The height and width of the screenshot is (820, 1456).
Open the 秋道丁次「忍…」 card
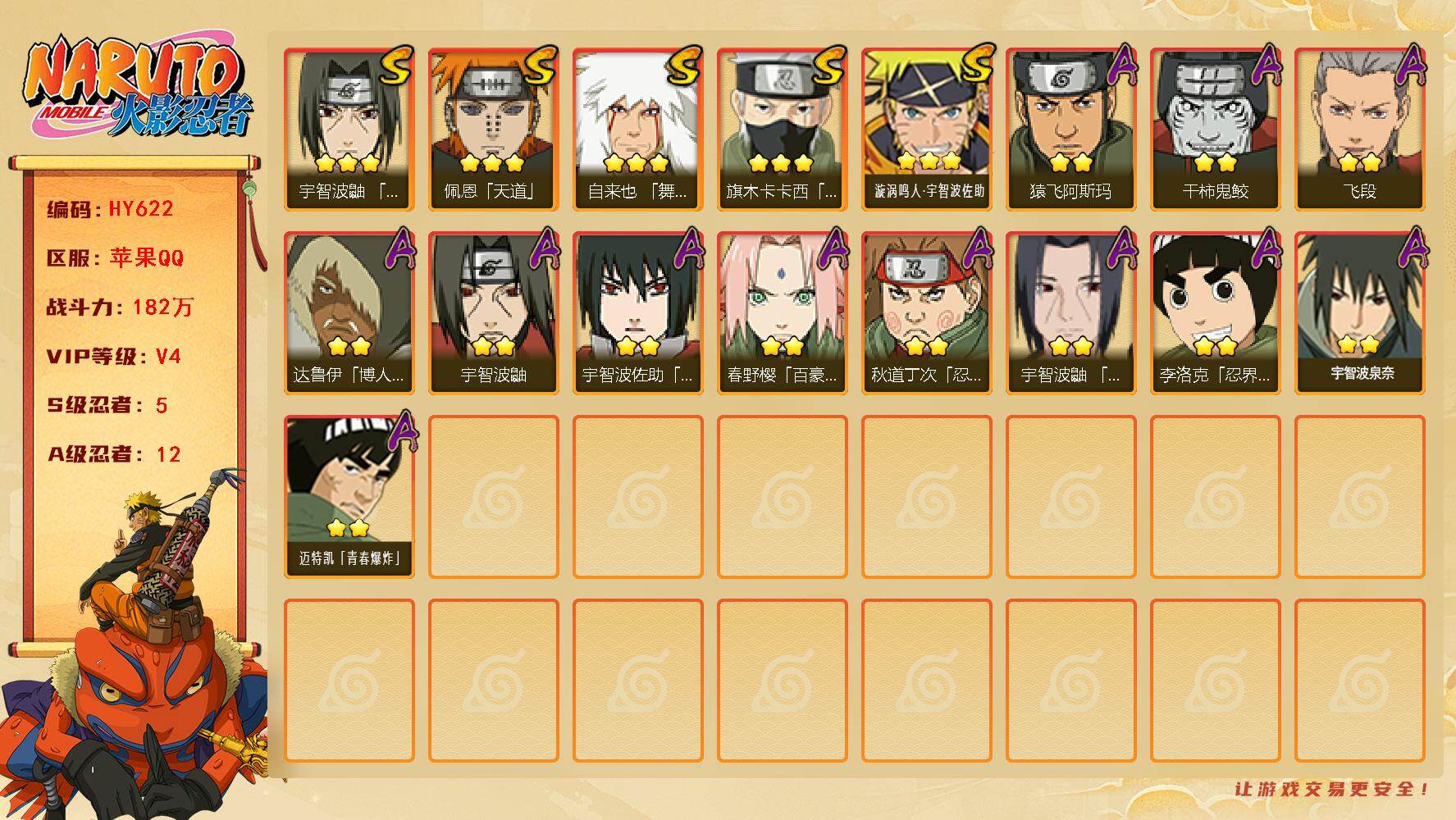pyautogui.click(x=926, y=313)
